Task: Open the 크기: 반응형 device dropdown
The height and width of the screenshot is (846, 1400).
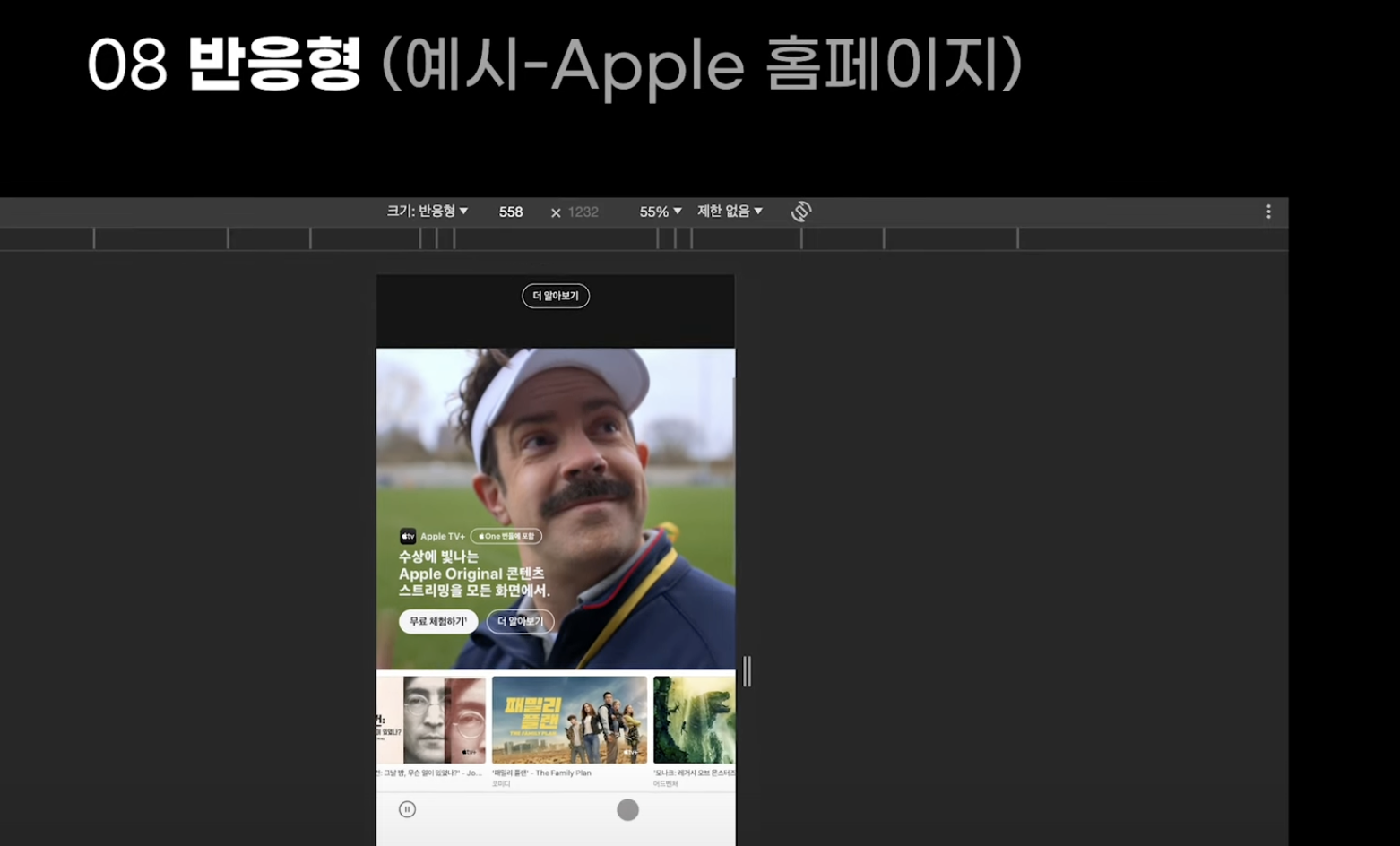Action: coord(427,211)
